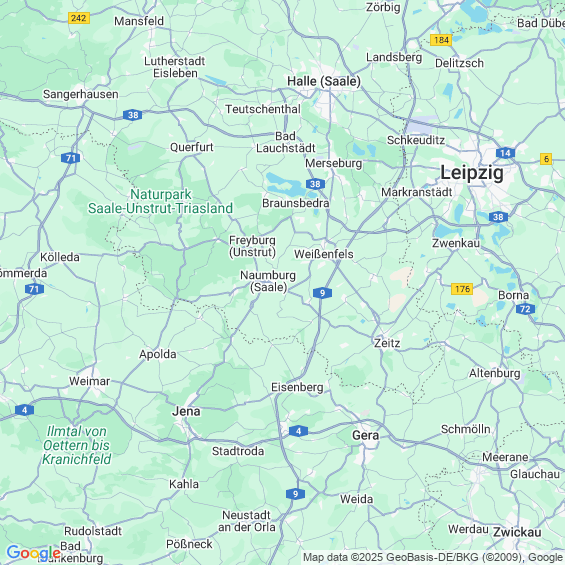Click the A38 highway shield near Sangerhausen
The image size is (565, 565).
coord(133,115)
